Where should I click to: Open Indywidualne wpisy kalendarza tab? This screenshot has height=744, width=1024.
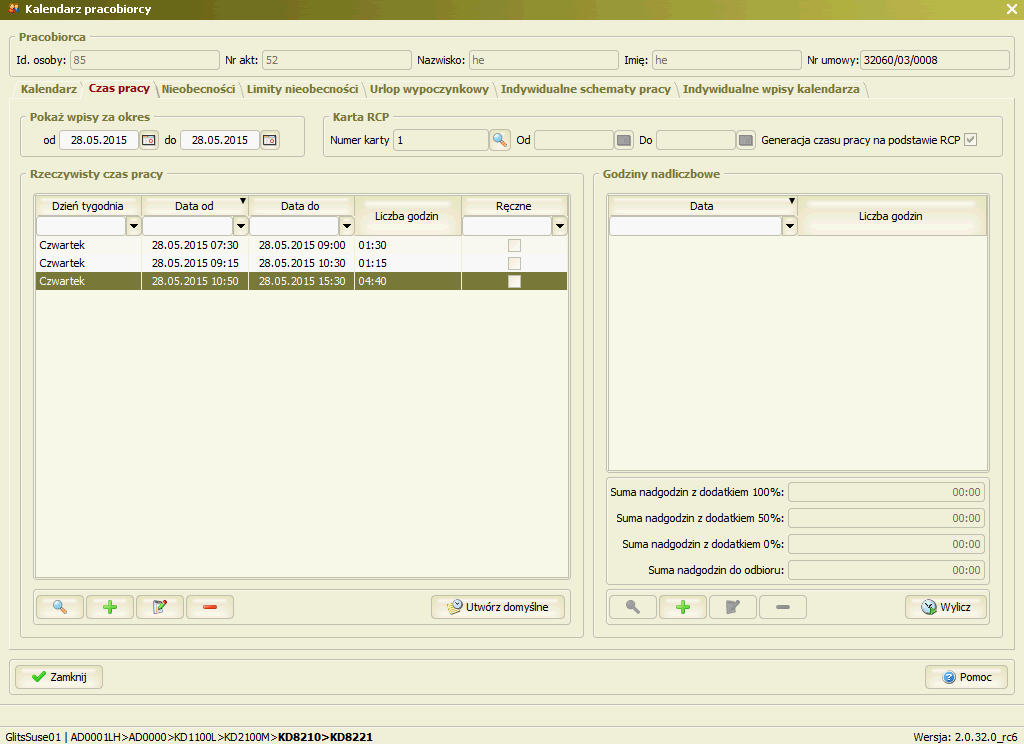point(771,89)
